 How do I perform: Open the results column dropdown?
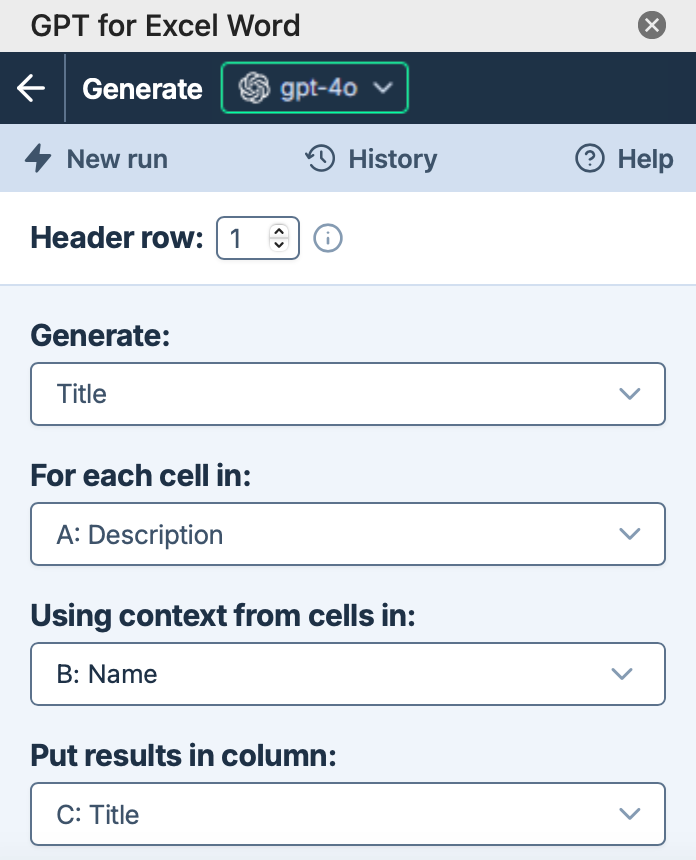coord(348,814)
